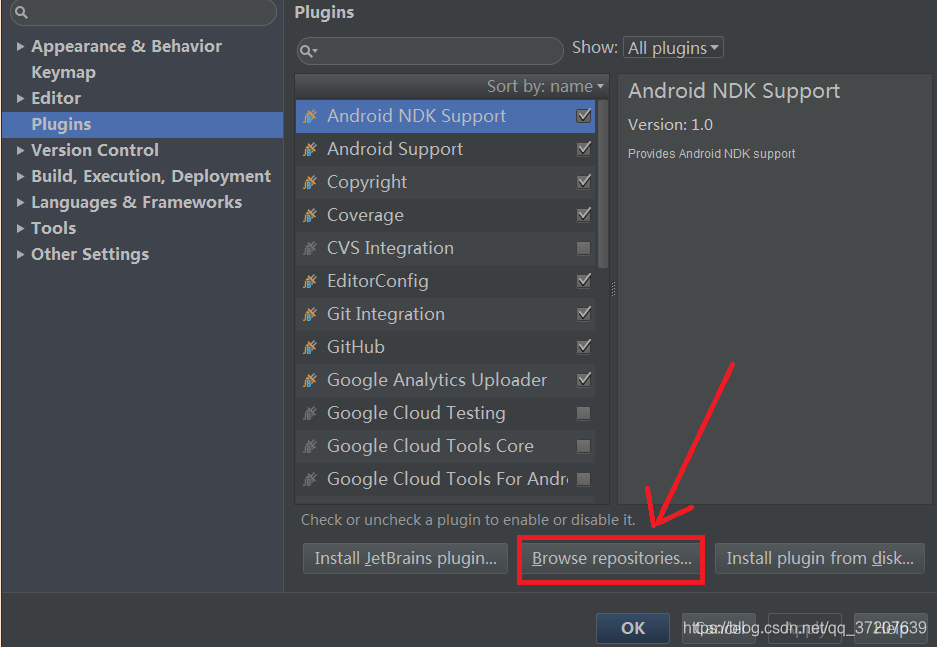This screenshot has height=647, width=937.
Task: Click Install plugin from disk button
Action: 819,558
